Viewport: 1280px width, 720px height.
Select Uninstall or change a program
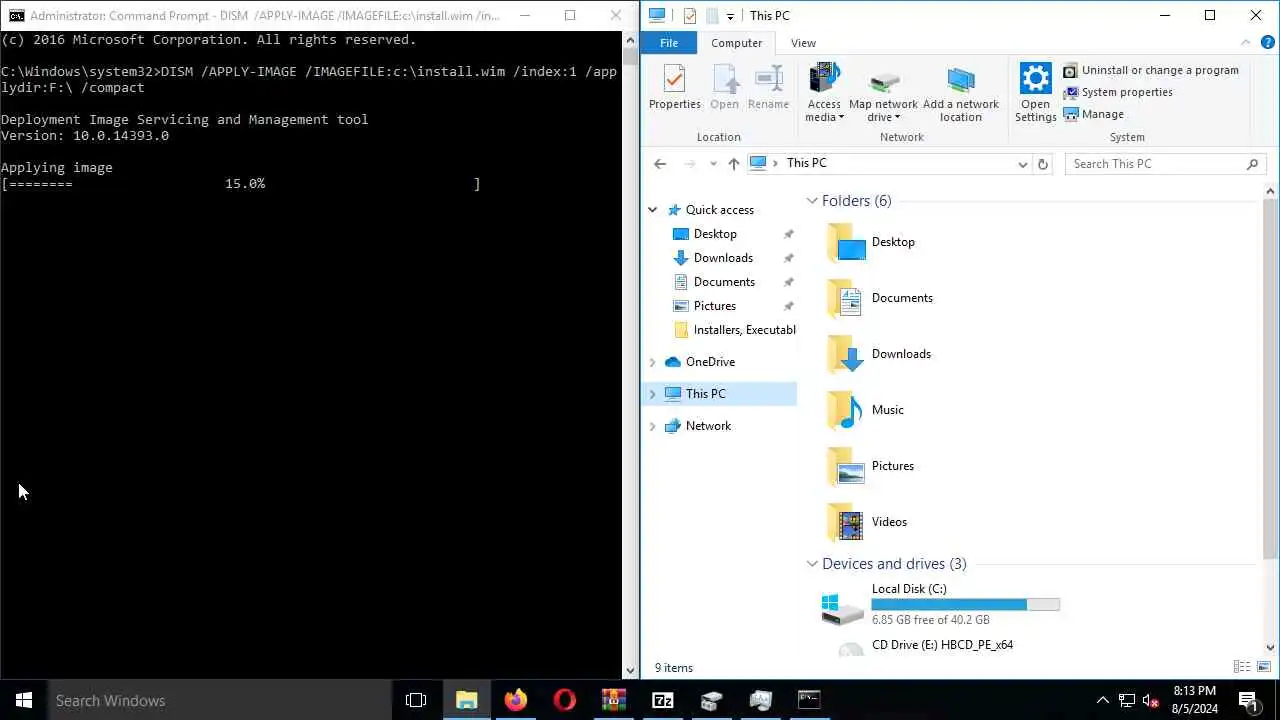[x=1151, y=70]
